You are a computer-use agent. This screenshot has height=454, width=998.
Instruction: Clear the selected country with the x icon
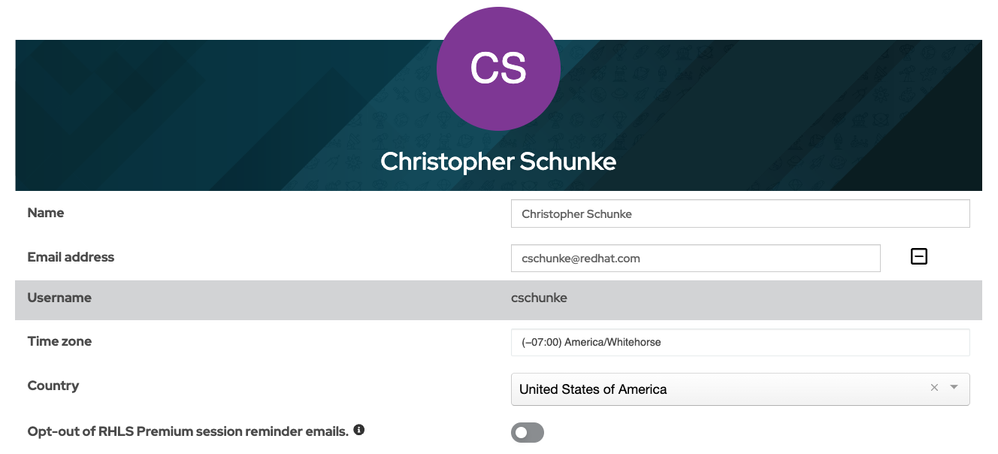(934, 388)
